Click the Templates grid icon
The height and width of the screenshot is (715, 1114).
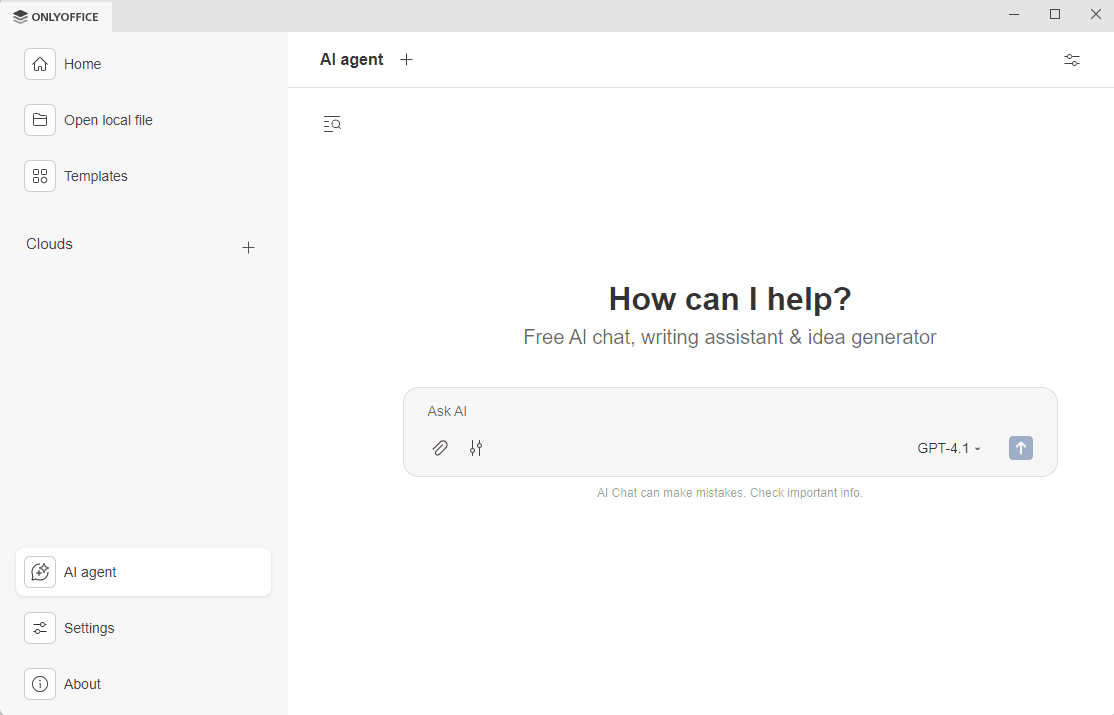40,176
